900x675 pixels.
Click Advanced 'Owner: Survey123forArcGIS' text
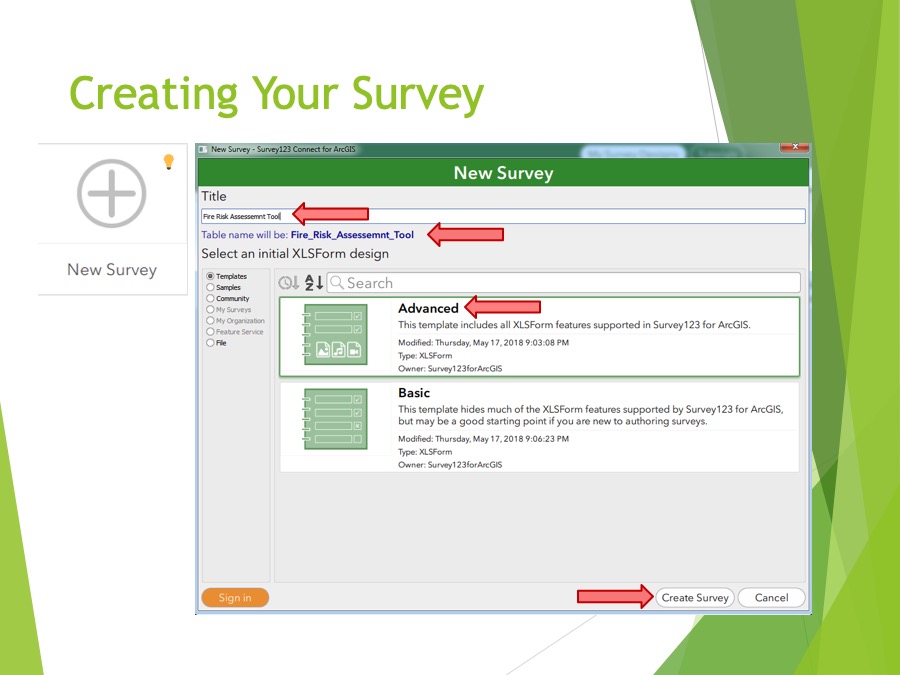[x=450, y=368]
